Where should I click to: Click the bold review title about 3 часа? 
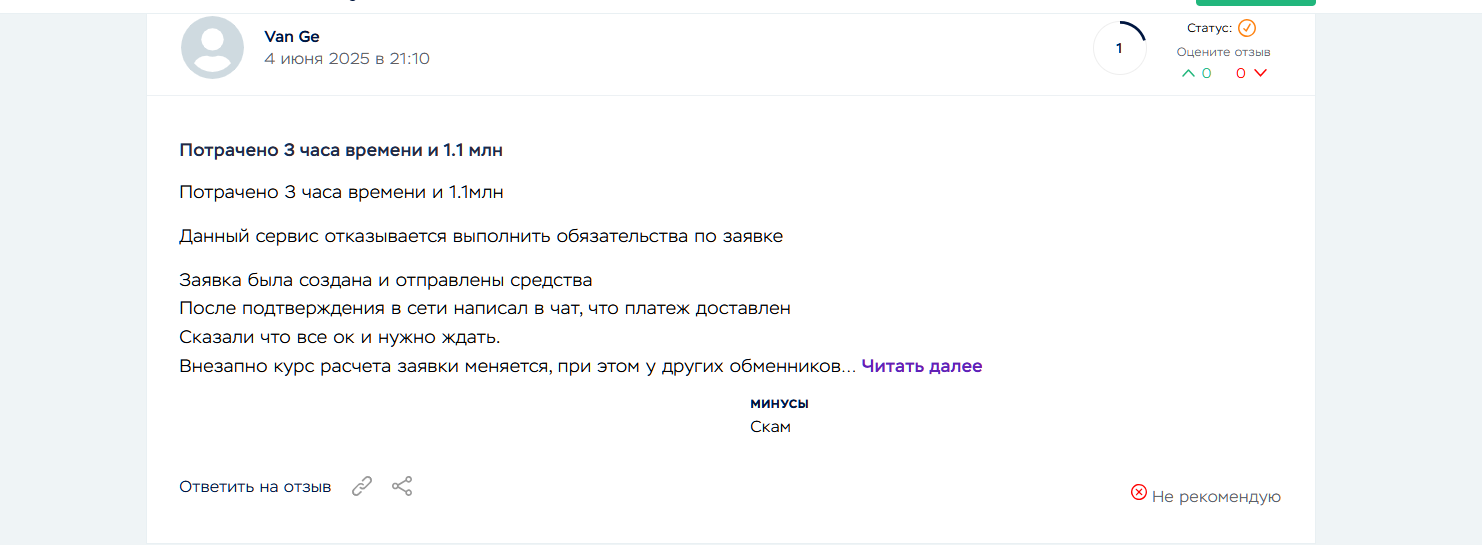click(x=341, y=151)
